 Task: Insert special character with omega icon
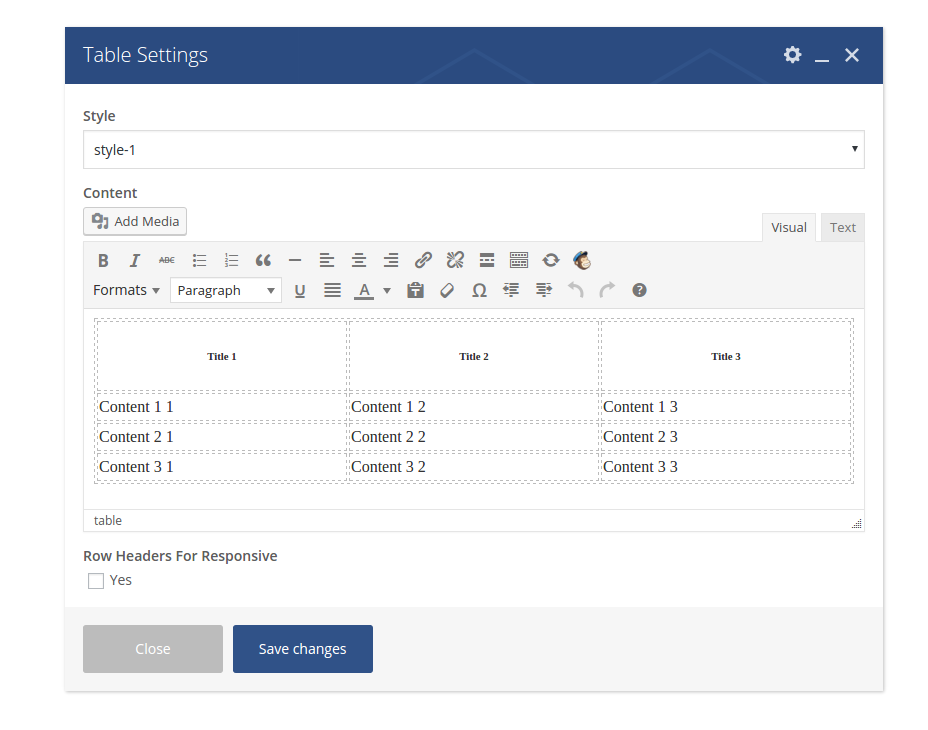coord(479,290)
